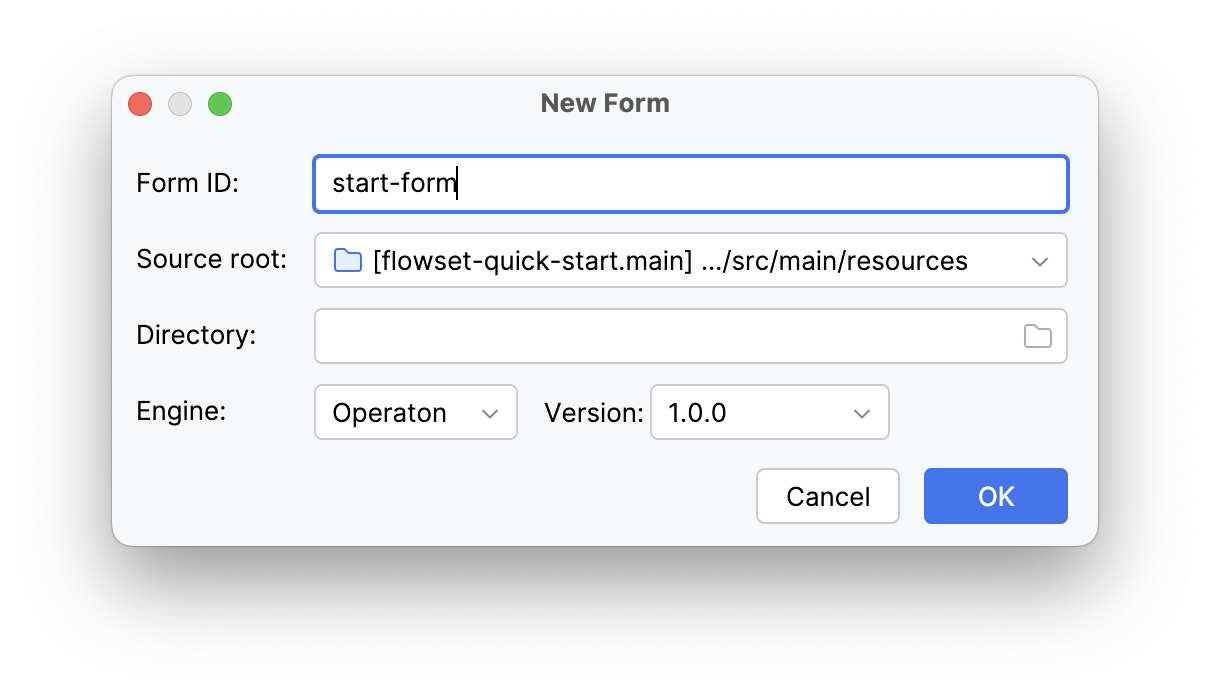The height and width of the screenshot is (694, 1210).
Task: Focus the Form ID input field
Action: (690, 184)
